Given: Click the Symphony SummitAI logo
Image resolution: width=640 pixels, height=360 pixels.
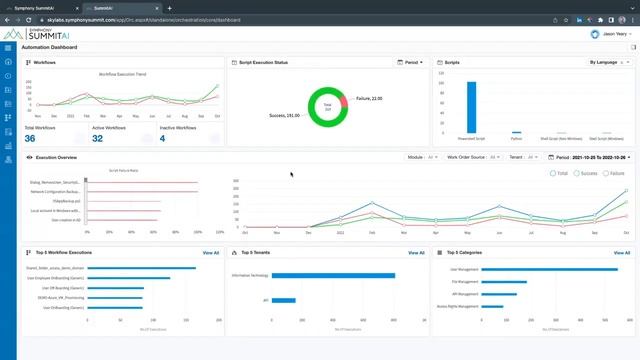Looking at the screenshot, I should (37, 34).
